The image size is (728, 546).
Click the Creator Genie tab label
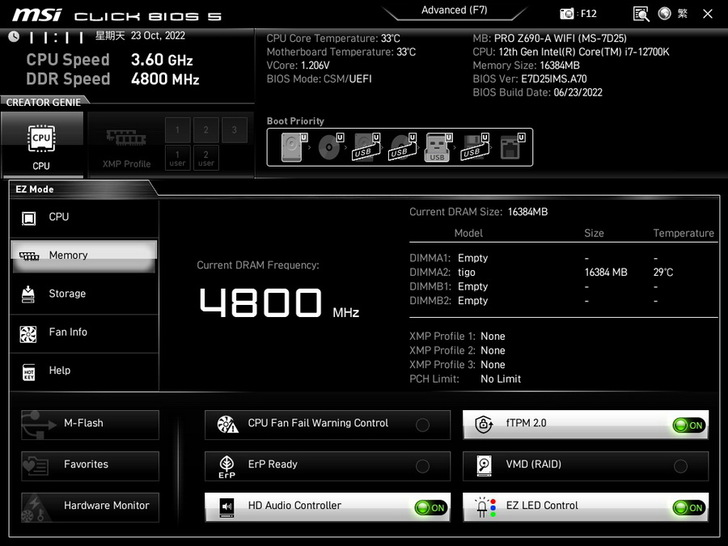pos(43,103)
